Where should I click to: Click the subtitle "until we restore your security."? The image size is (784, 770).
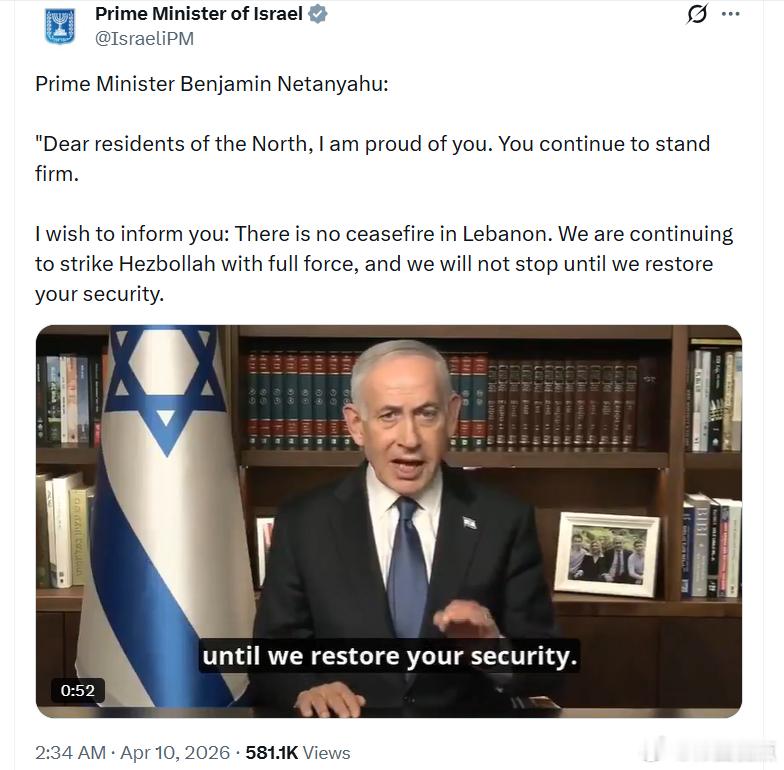390,656
